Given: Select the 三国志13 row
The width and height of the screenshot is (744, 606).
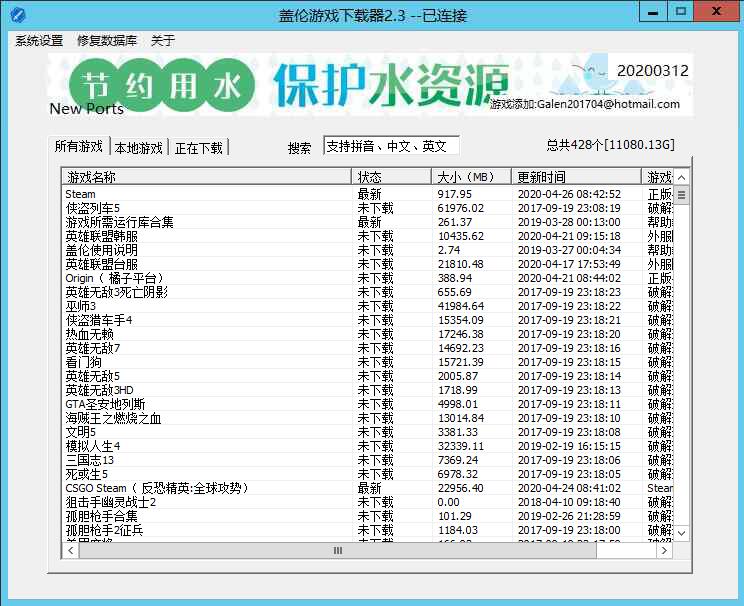Looking at the screenshot, I should (x=368, y=460).
